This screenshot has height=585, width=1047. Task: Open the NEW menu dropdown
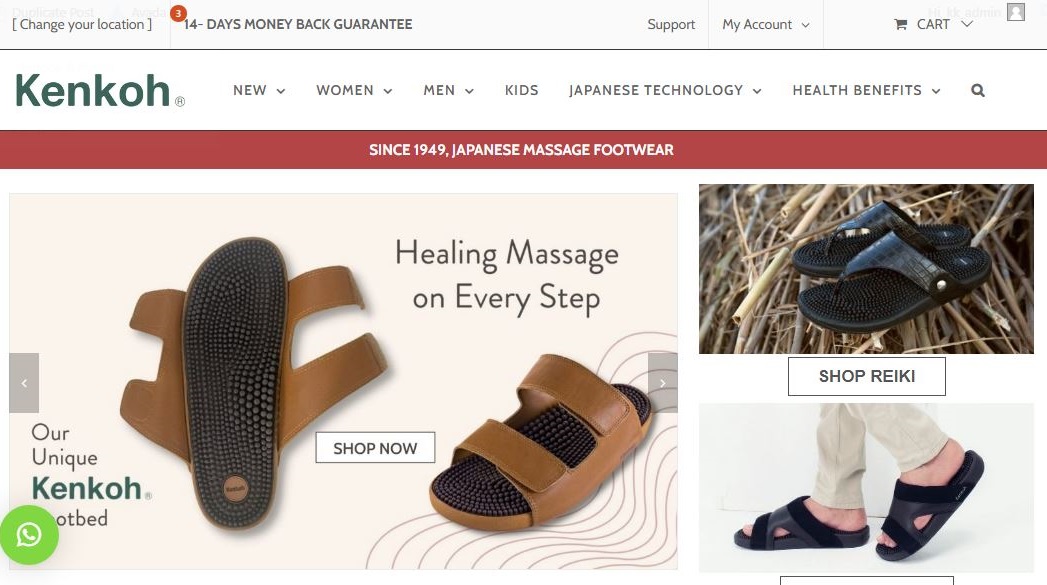(259, 91)
